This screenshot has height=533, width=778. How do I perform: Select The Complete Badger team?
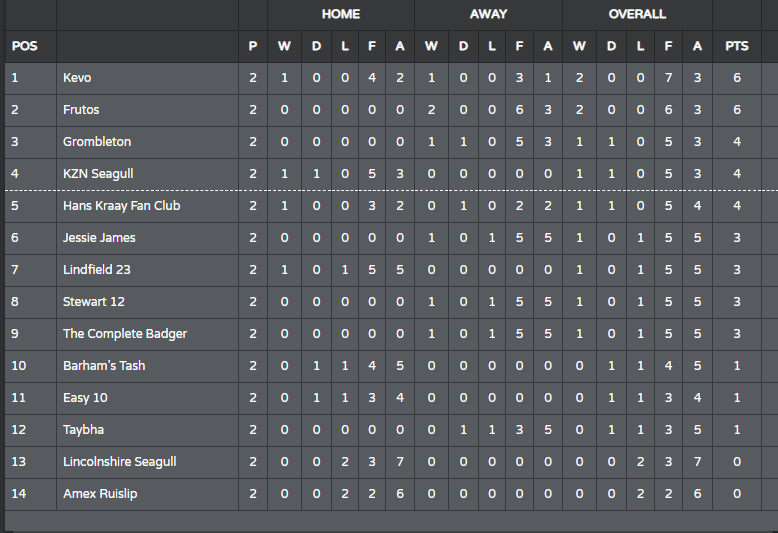[125, 333]
